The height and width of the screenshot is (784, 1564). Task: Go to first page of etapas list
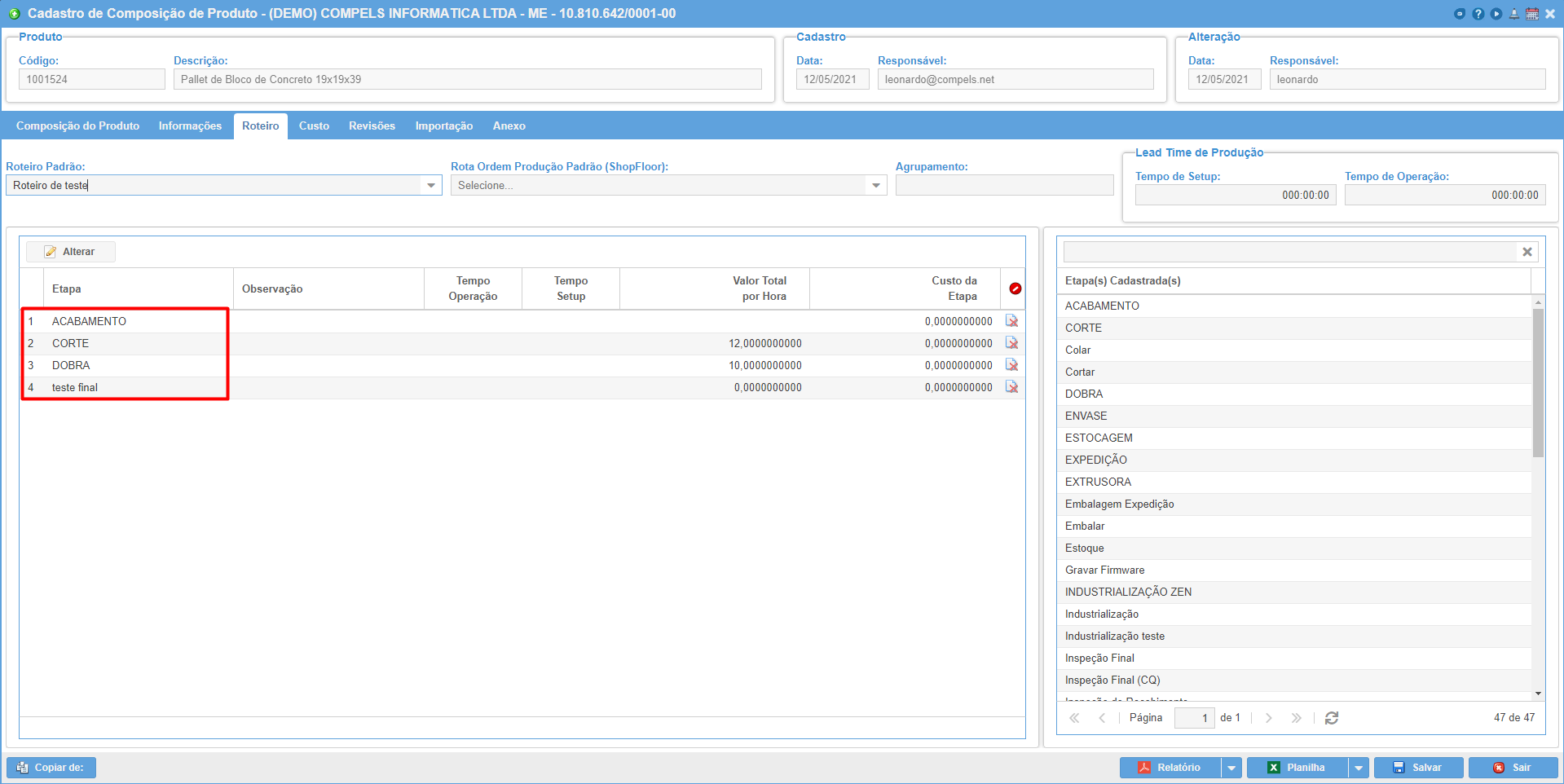point(1075,718)
